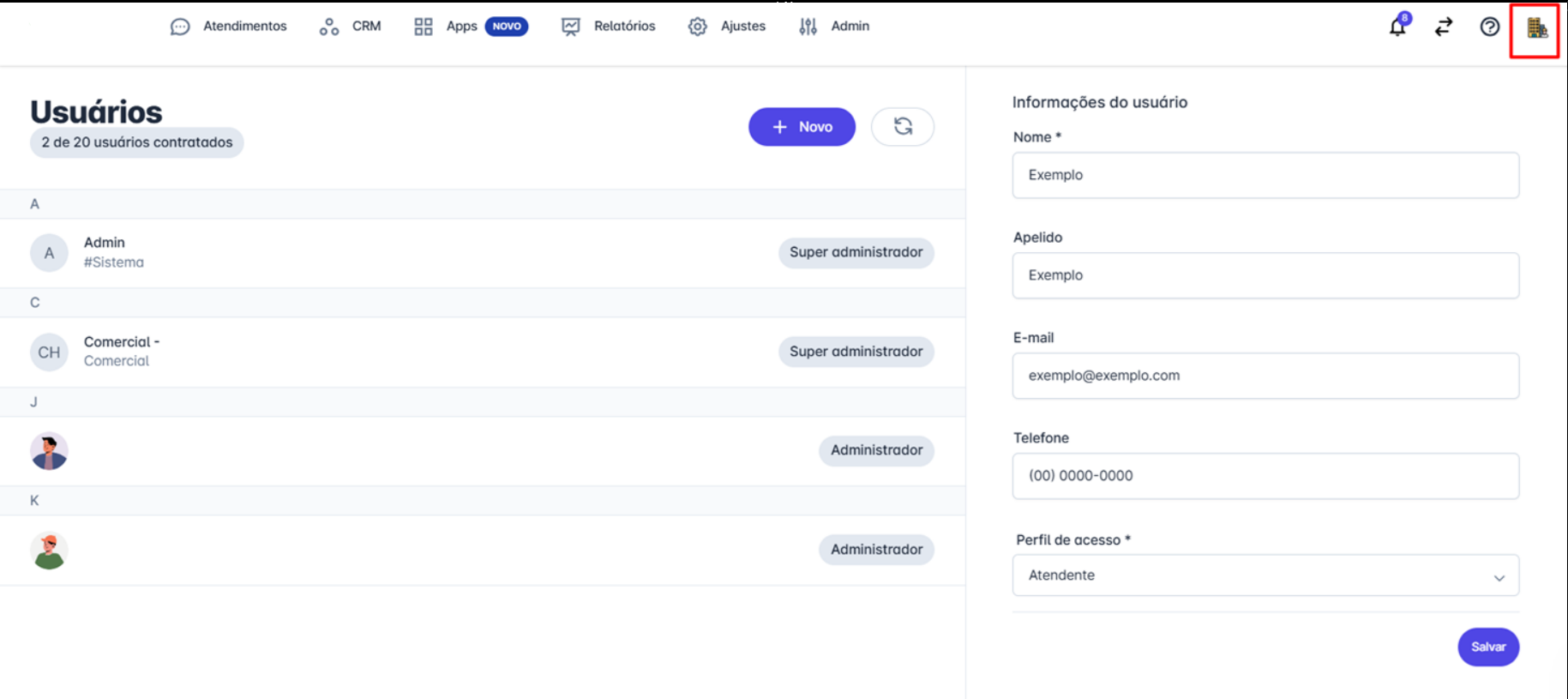The image size is (1568, 699).
Task: Open the Atendimentos menu
Action: (229, 27)
